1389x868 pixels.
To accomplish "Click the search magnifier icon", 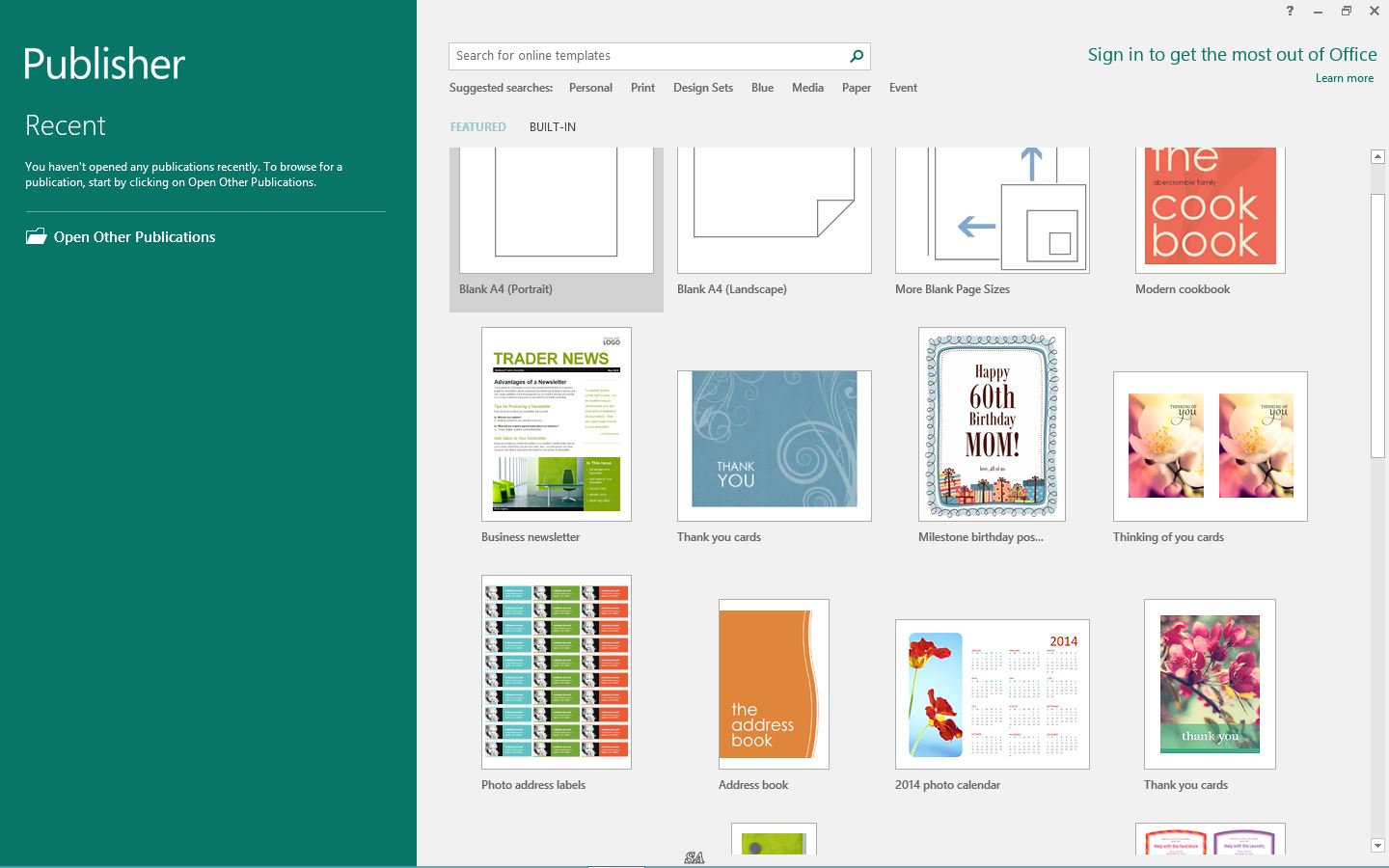I will point(856,56).
